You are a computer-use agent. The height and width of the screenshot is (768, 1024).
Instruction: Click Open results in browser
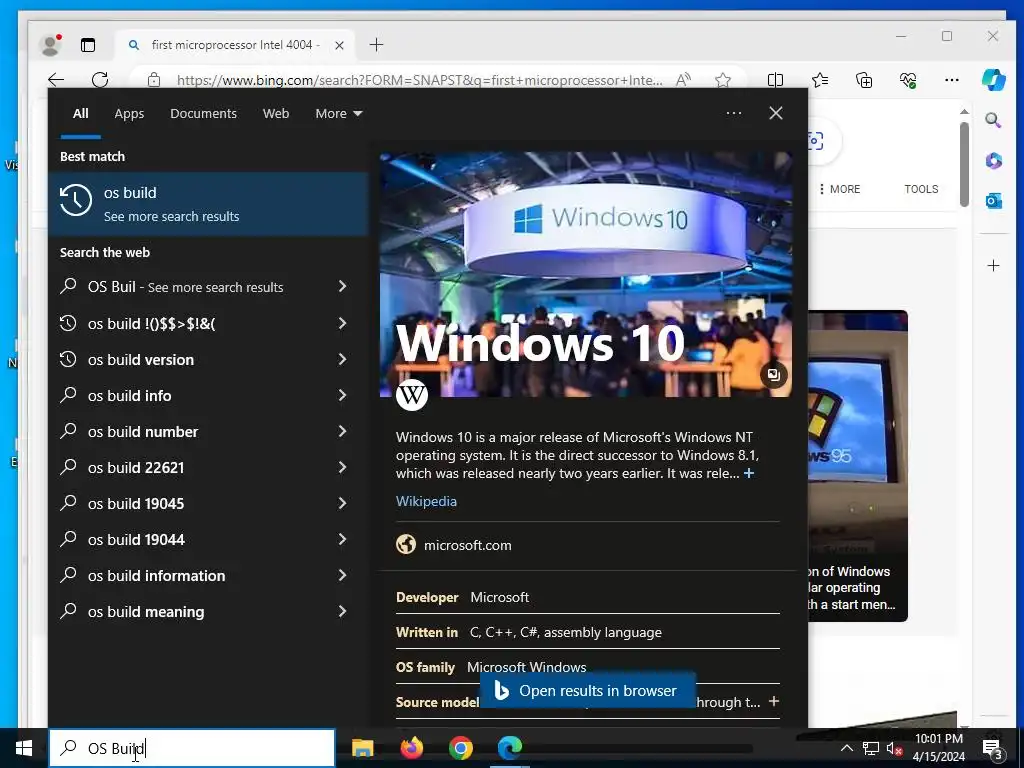pyautogui.click(x=588, y=690)
